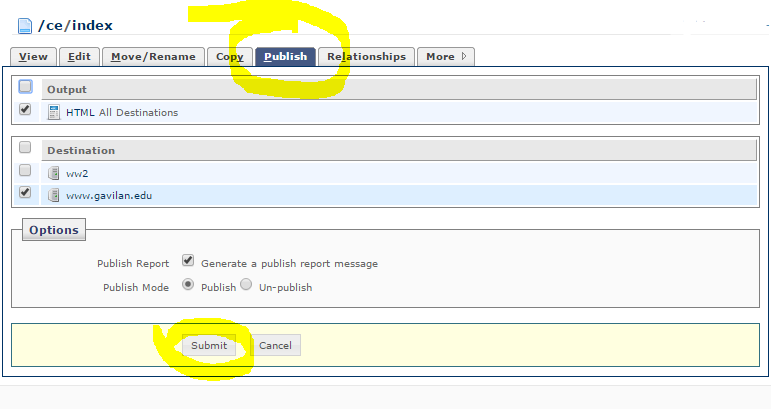Image resolution: width=779 pixels, height=409 pixels.
Task: Uncheck the www.gavilan.edu destination checkbox
Action: [x=25, y=193]
